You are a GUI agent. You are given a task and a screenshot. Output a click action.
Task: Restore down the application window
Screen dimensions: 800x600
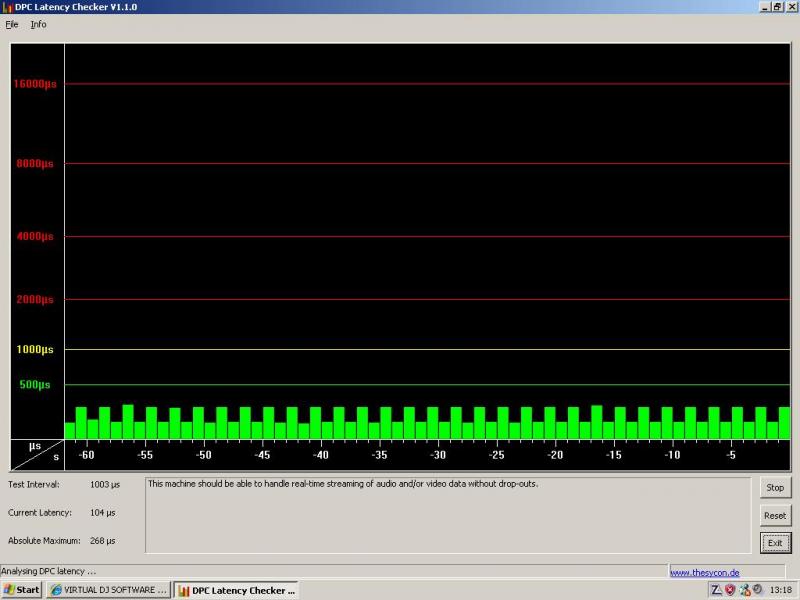click(777, 7)
